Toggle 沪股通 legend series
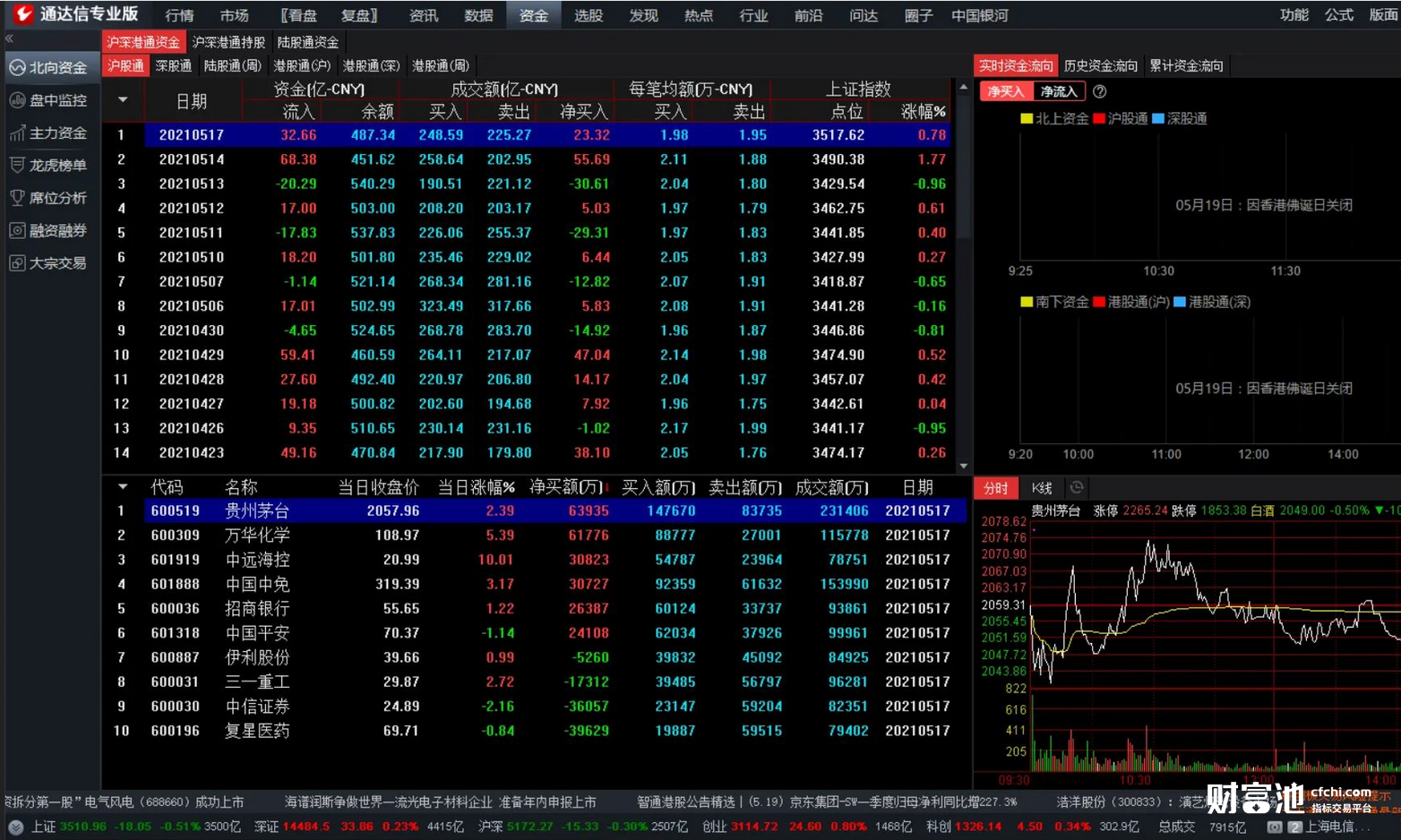Image resolution: width=1401 pixels, height=840 pixels. (1121, 118)
